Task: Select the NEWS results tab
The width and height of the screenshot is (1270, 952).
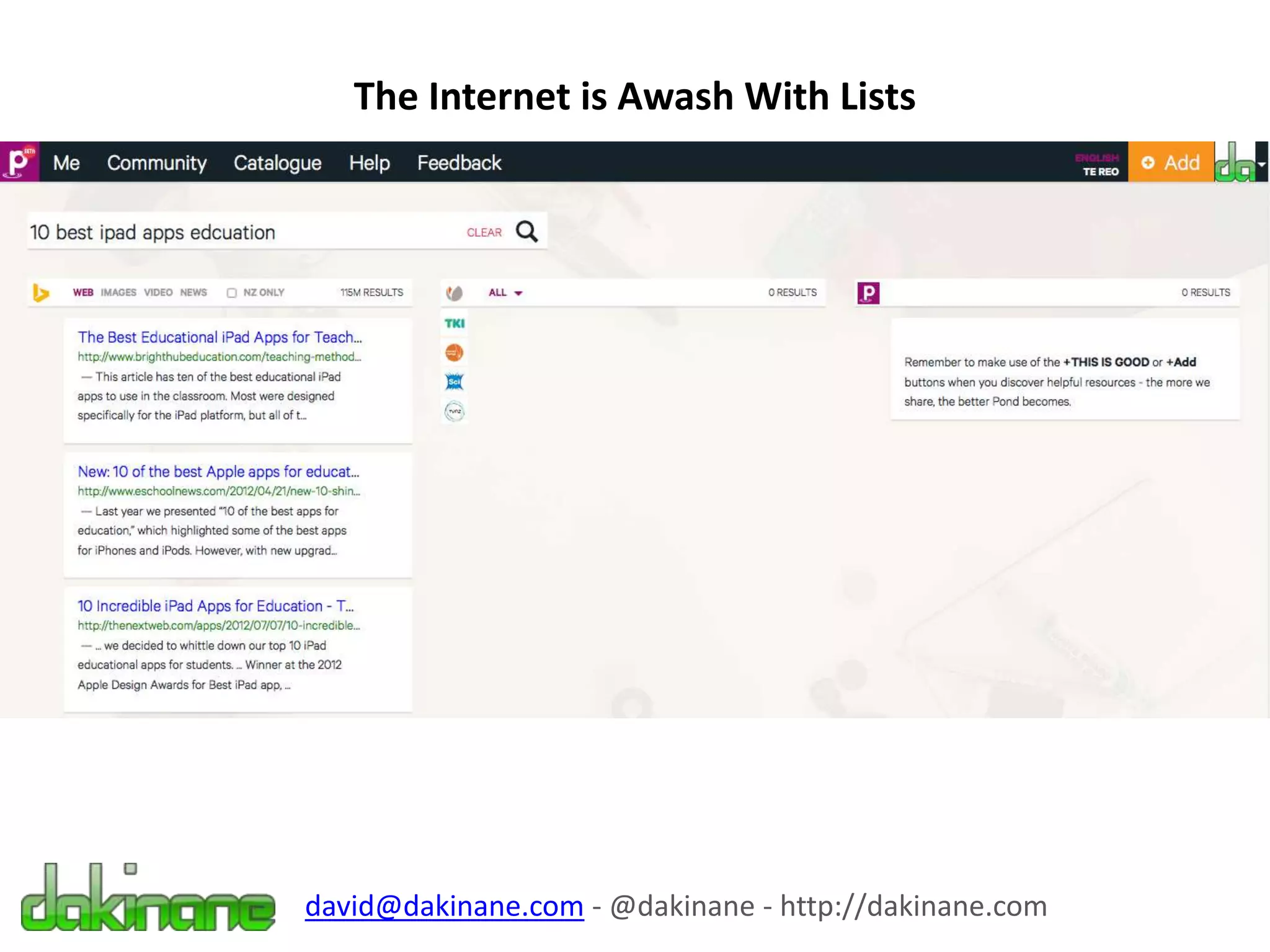Action: pos(193,293)
